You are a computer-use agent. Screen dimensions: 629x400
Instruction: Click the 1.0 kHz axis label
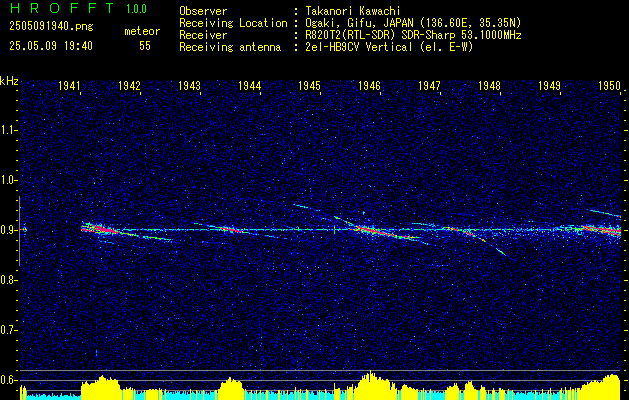tap(7, 180)
